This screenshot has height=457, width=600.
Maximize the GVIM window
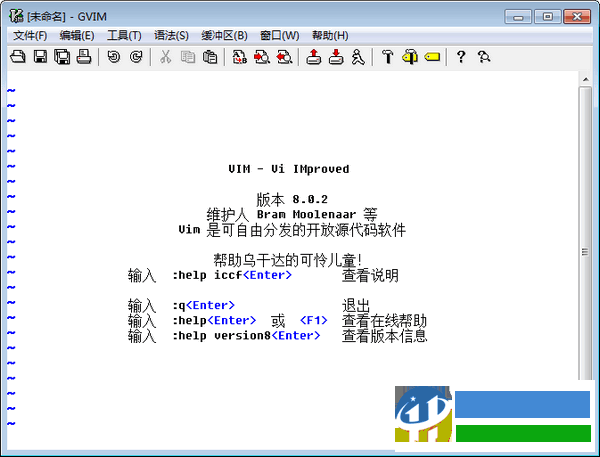pyautogui.click(x=548, y=16)
